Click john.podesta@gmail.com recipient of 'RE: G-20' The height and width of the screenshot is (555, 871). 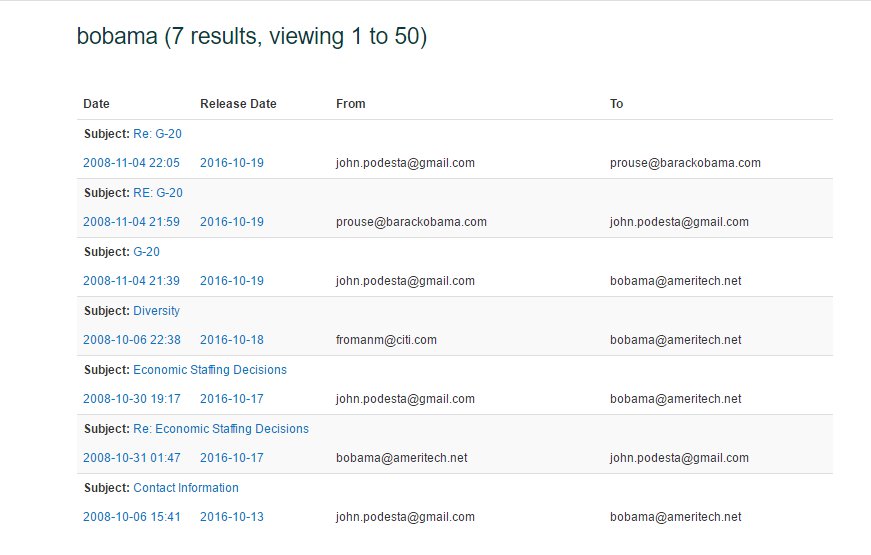(679, 222)
